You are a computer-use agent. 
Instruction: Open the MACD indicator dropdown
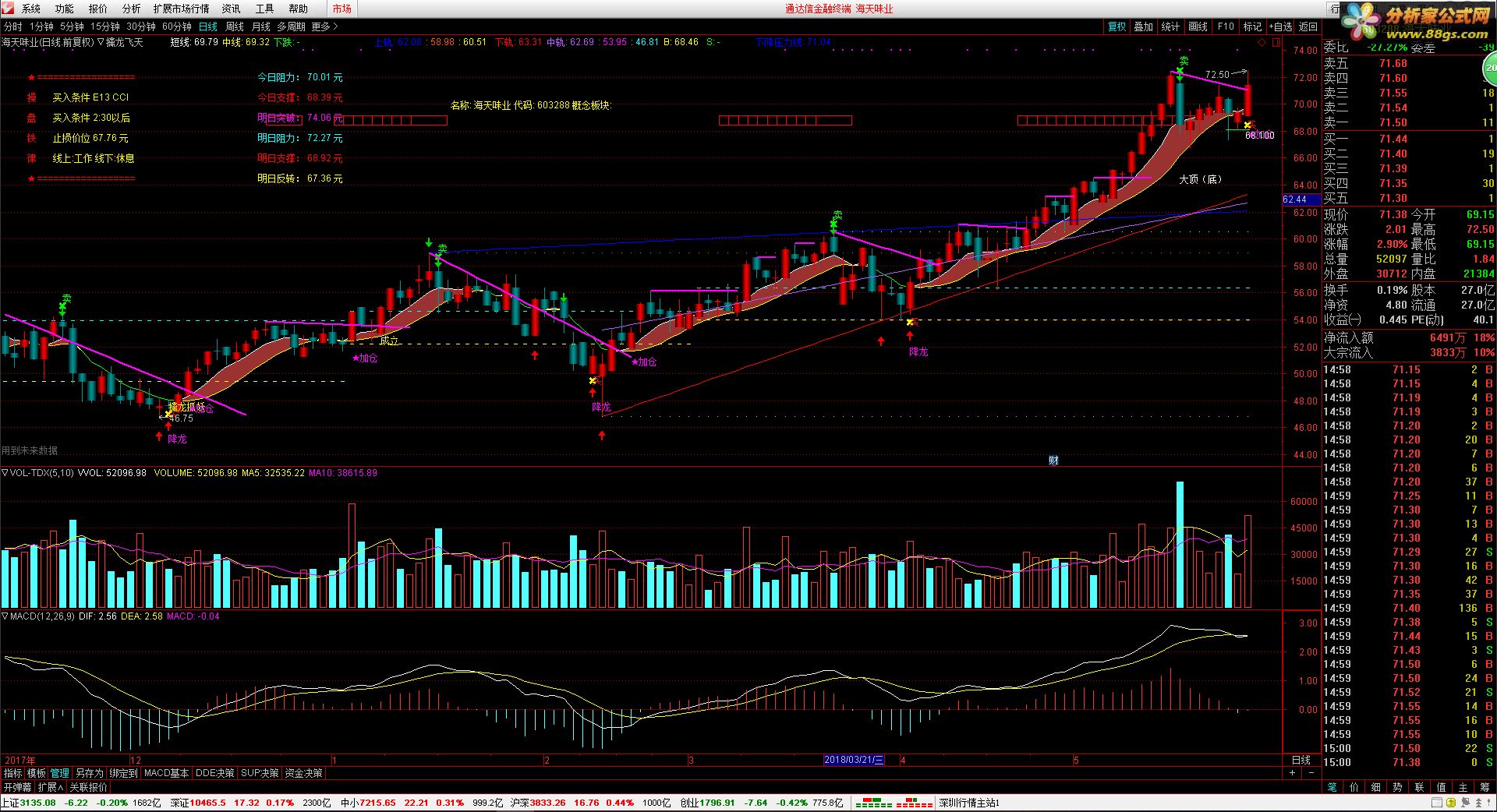click(5, 616)
